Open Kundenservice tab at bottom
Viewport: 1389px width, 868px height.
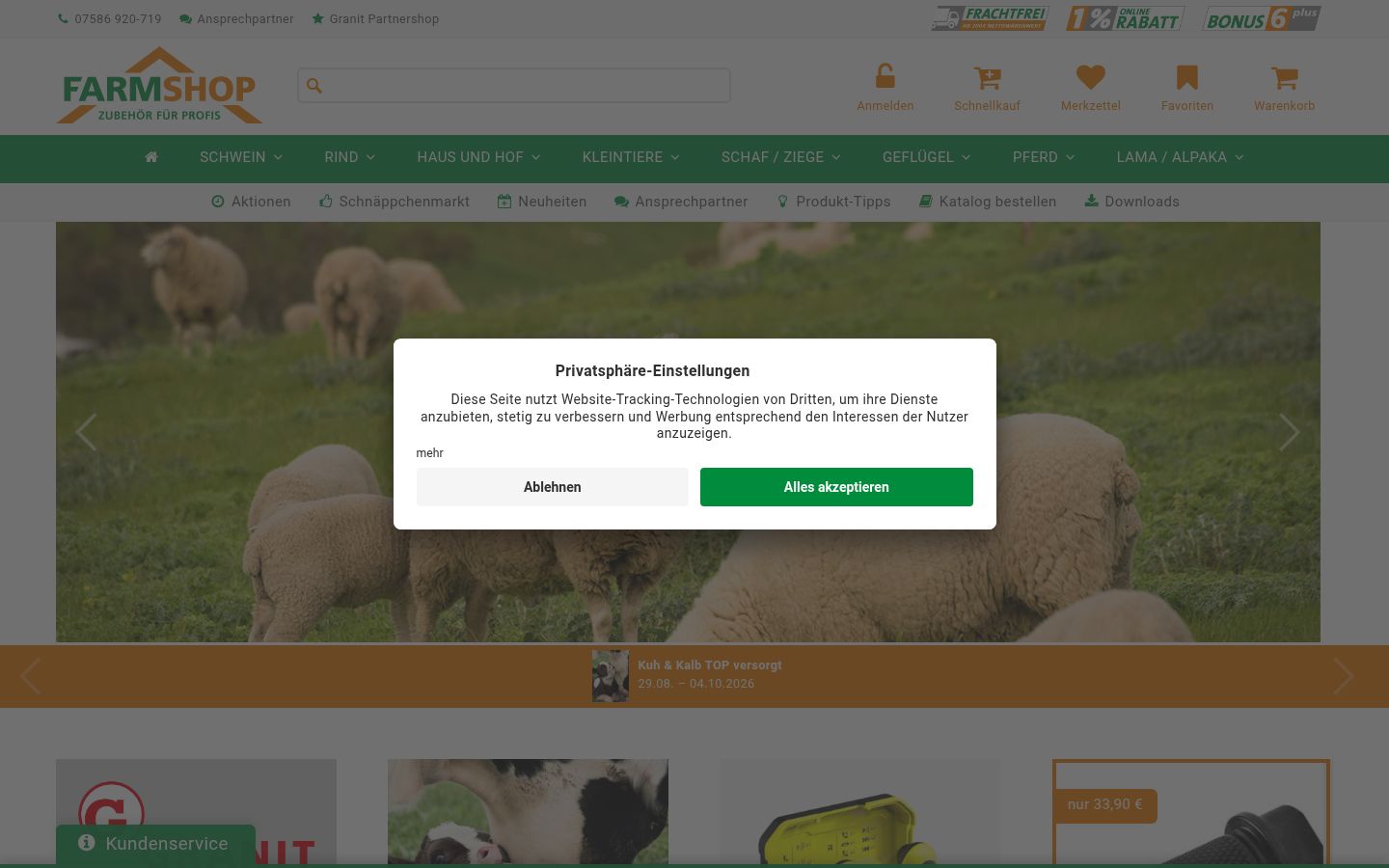155,844
